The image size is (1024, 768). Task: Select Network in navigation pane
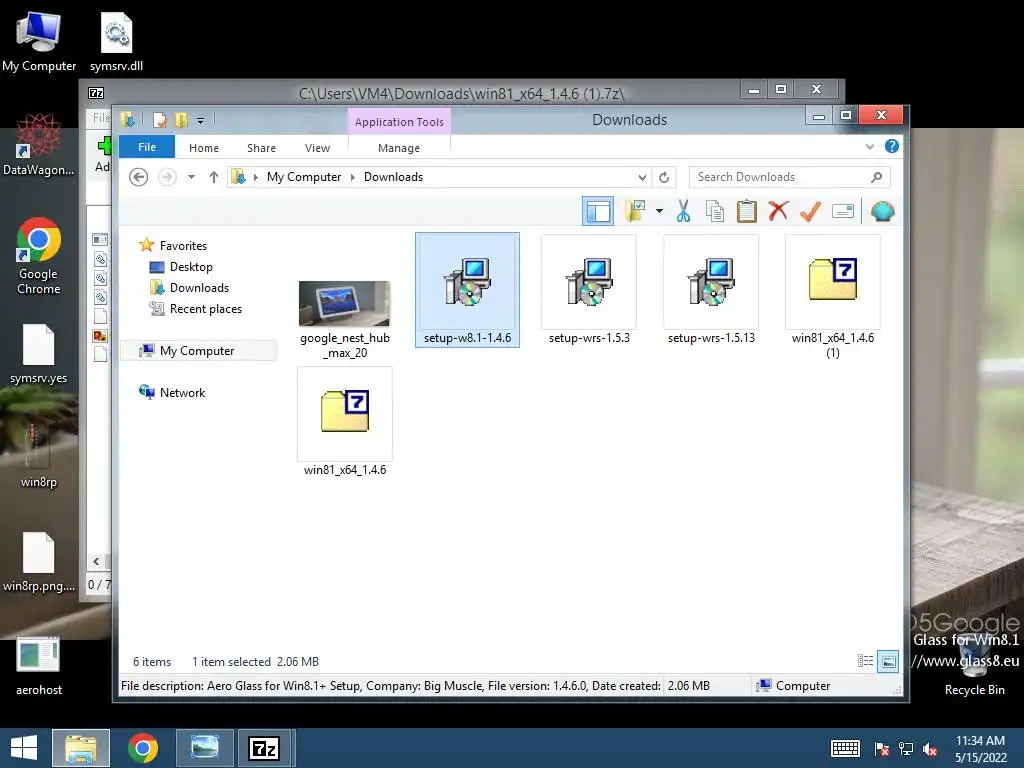(172, 392)
